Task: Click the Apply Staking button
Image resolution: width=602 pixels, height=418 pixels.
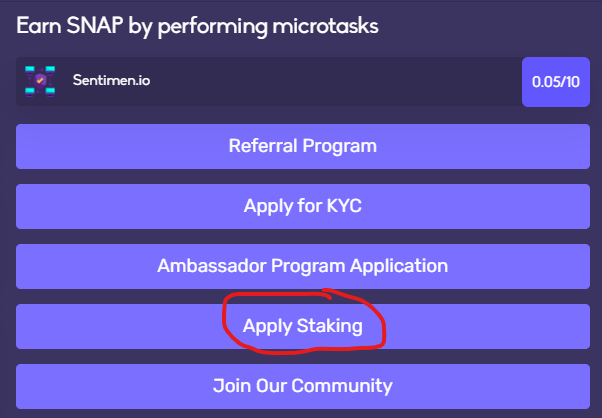Action: coord(302,326)
